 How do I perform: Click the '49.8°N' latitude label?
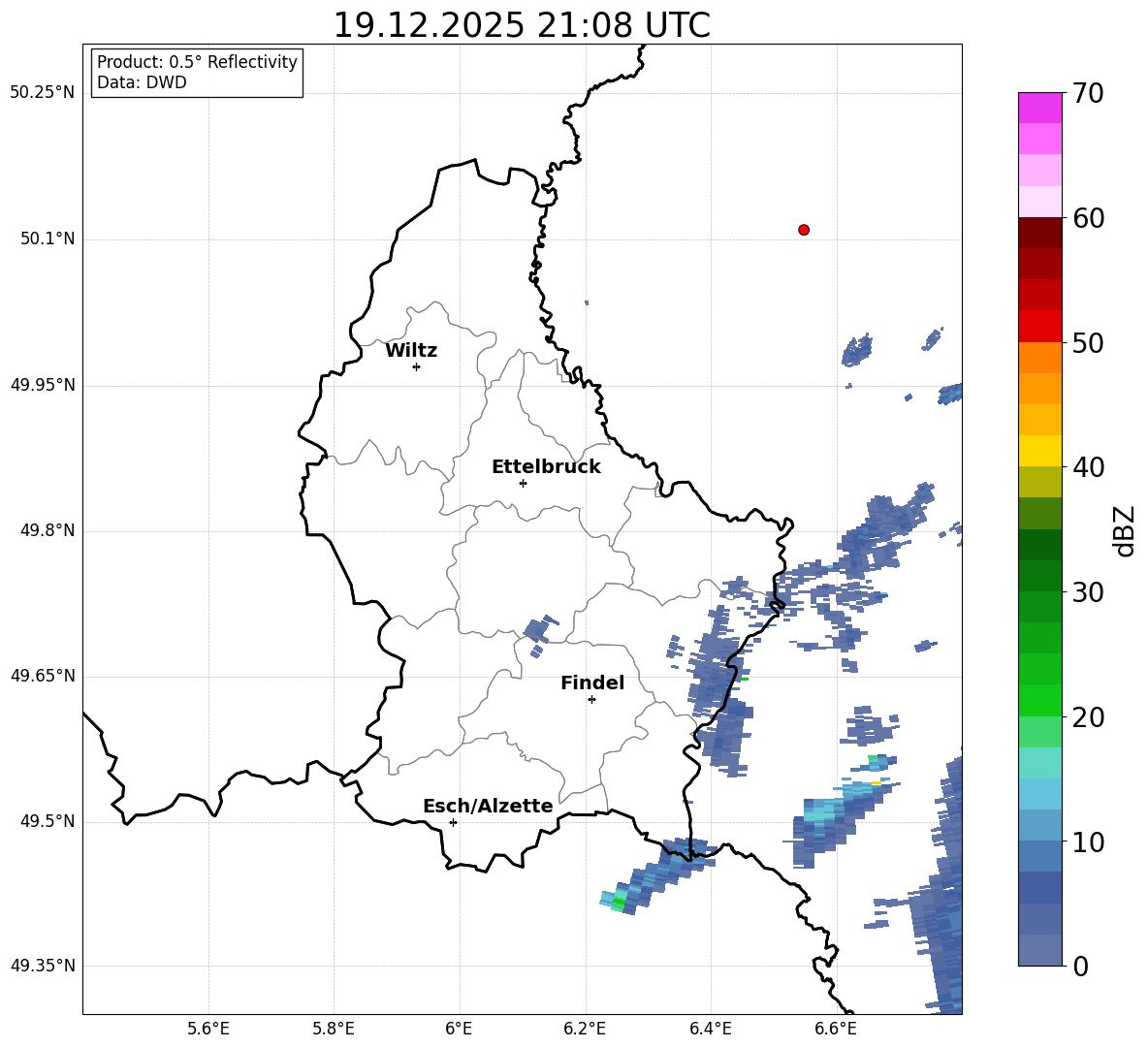pyautogui.click(x=48, y=530)
